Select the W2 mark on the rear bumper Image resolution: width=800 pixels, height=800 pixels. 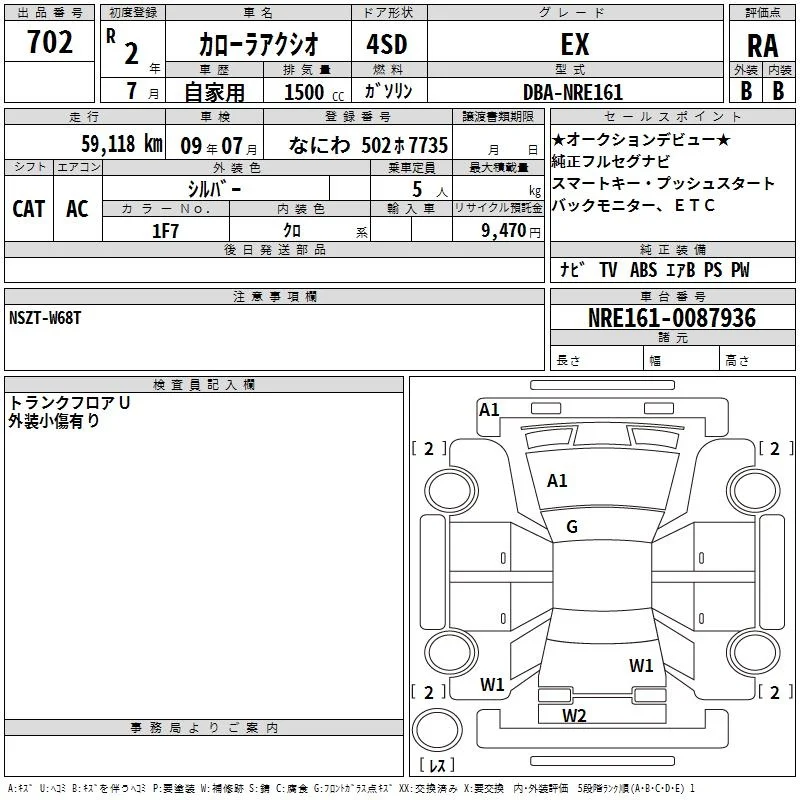[x=574, y=716]
